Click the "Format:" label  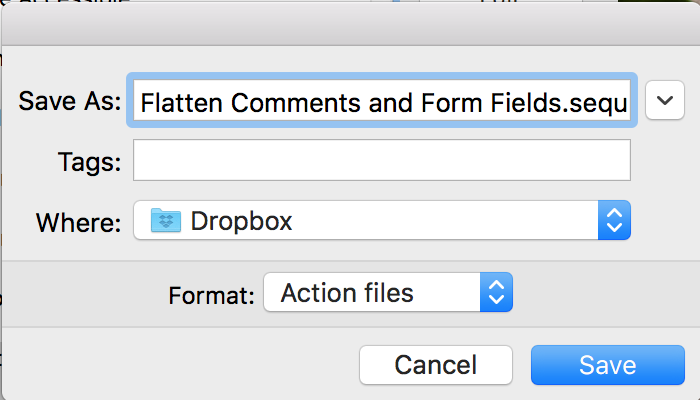[210, 295]
